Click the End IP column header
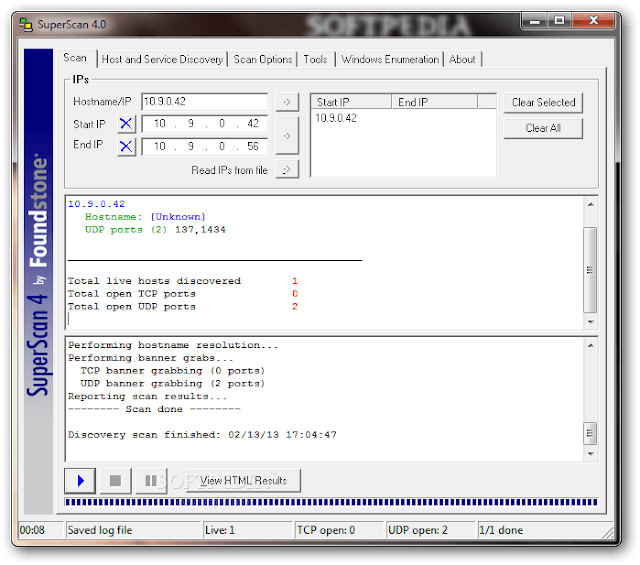 click(x=435, y=102)
